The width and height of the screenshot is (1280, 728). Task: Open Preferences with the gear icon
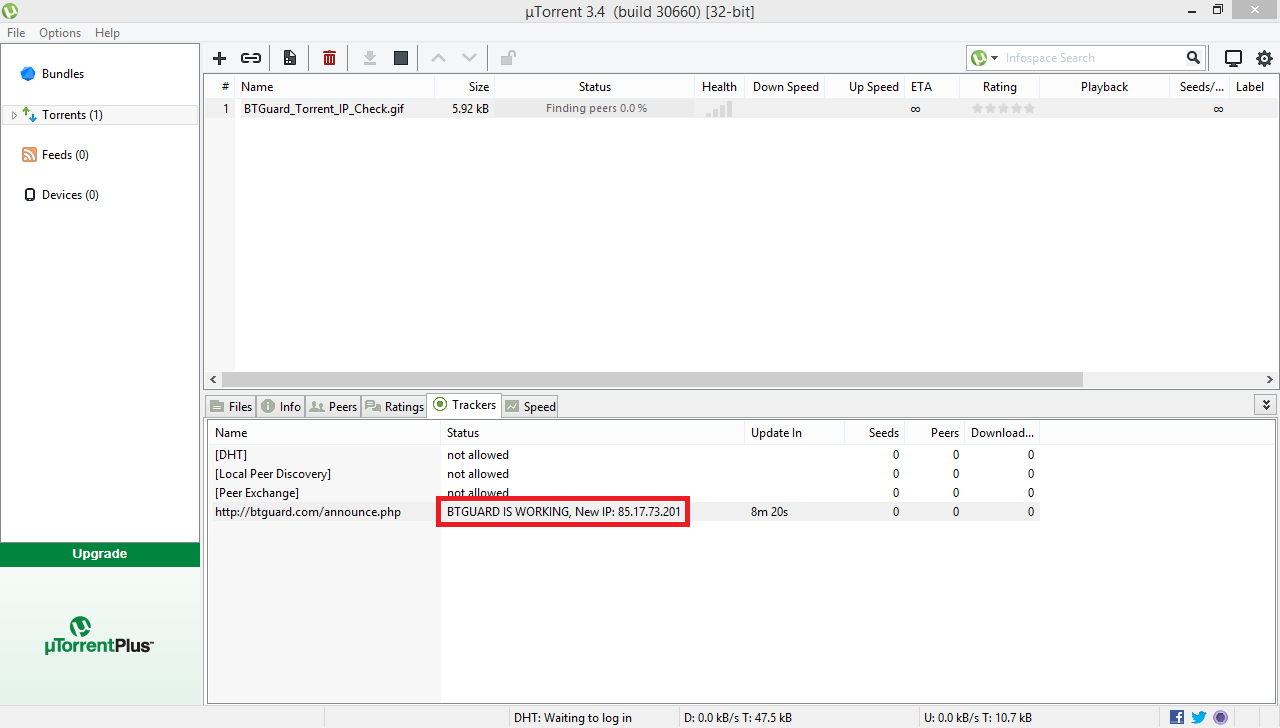pos(1264,58)
